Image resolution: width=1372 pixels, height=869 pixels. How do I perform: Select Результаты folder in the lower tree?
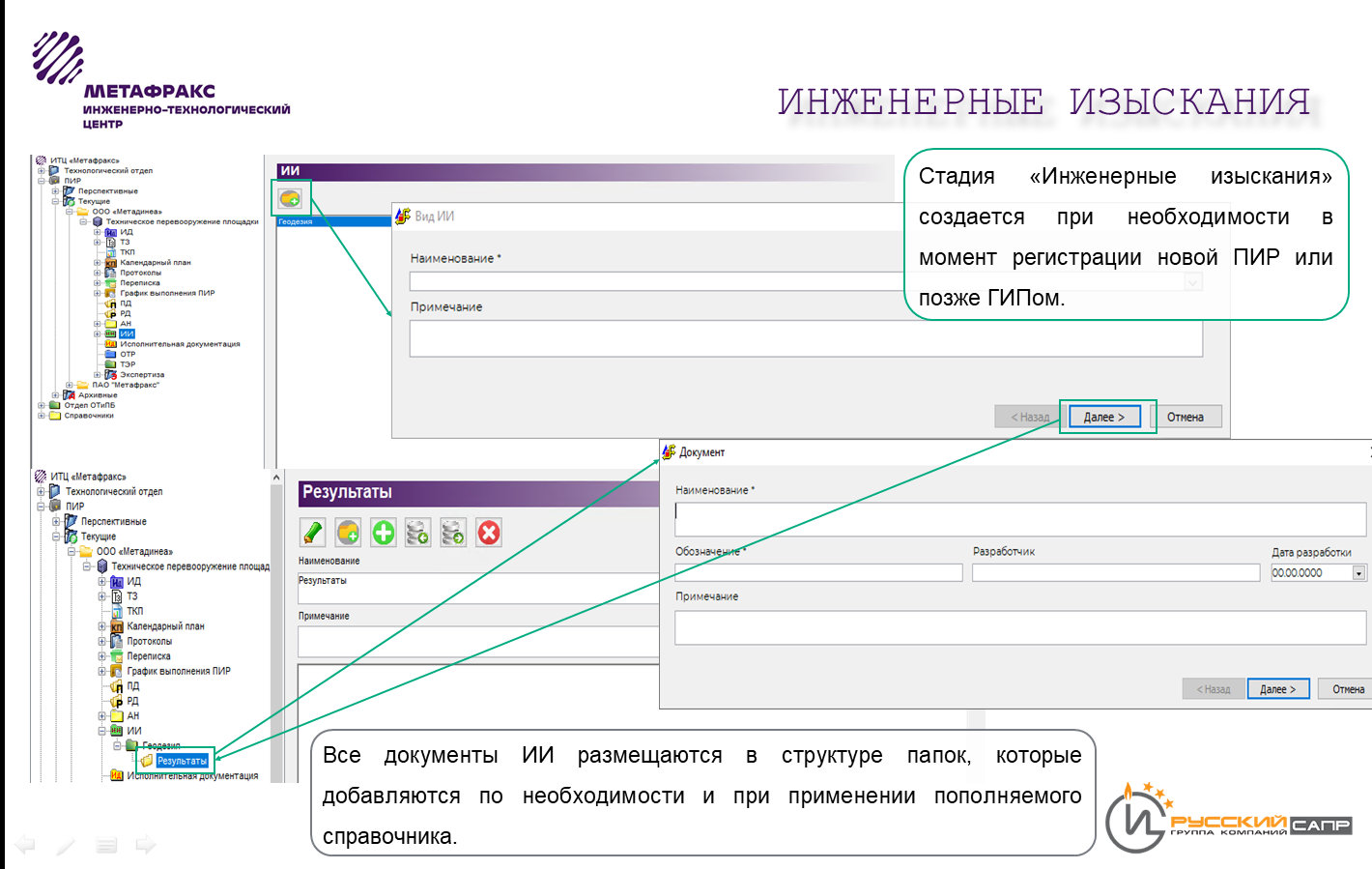click(x=183, y=761)
